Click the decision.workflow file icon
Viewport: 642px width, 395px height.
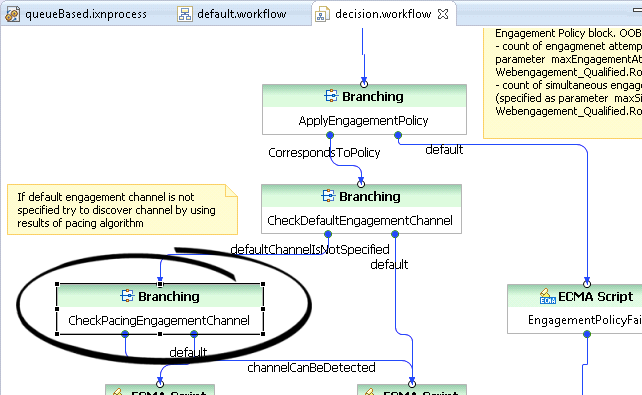322,14
